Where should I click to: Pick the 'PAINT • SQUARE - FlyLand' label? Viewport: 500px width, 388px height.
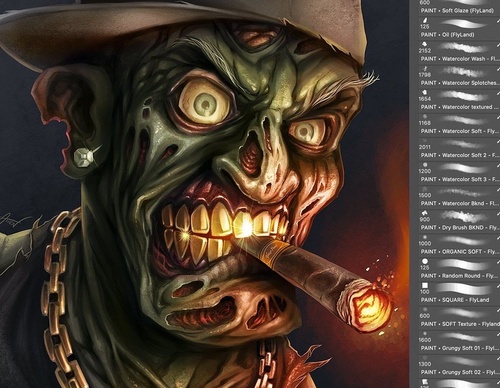tap(455, 300)
